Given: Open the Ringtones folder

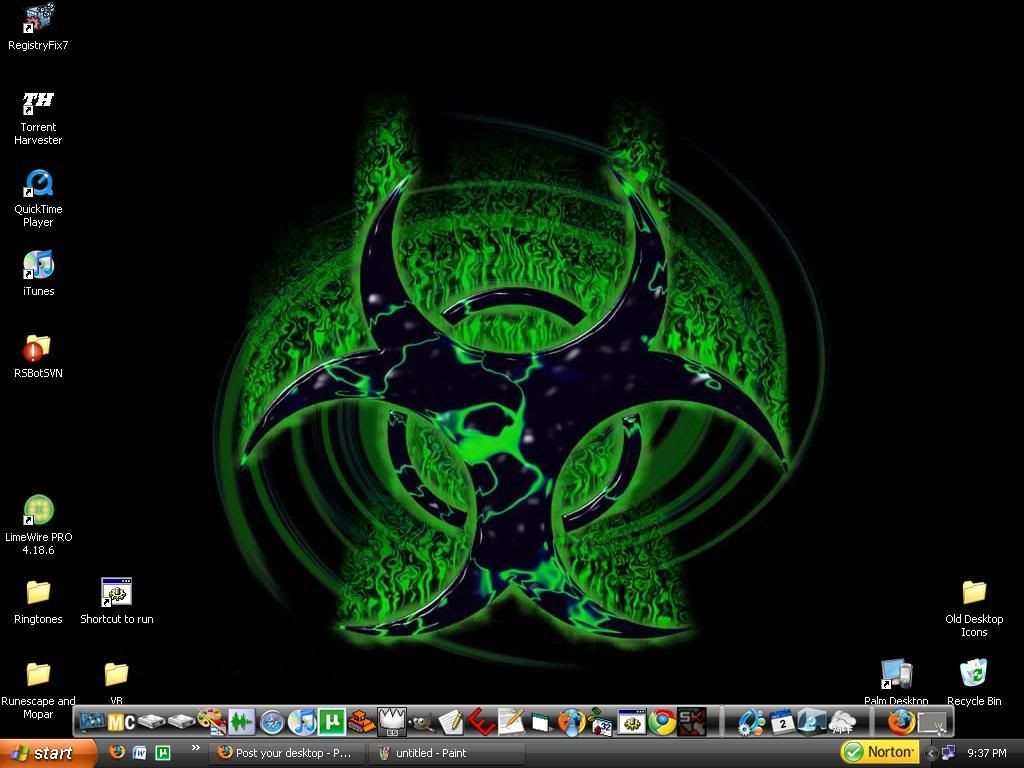Looking at the screenshot, I should [x=38, y=592].
